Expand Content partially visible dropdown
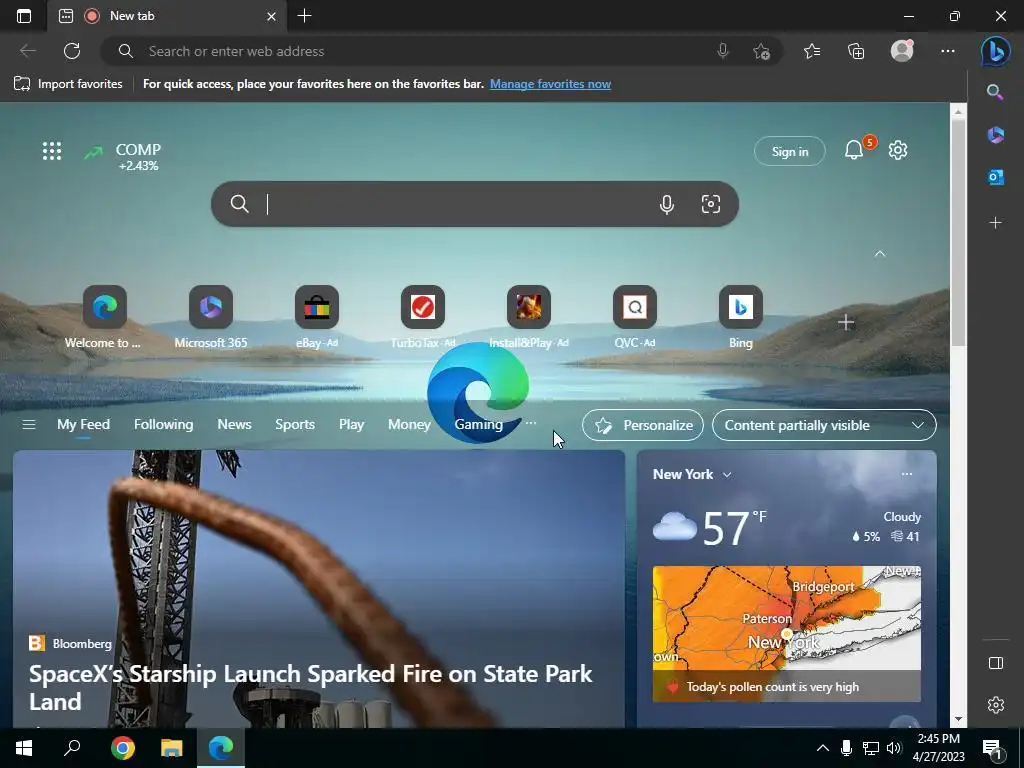 click(824, 425)
